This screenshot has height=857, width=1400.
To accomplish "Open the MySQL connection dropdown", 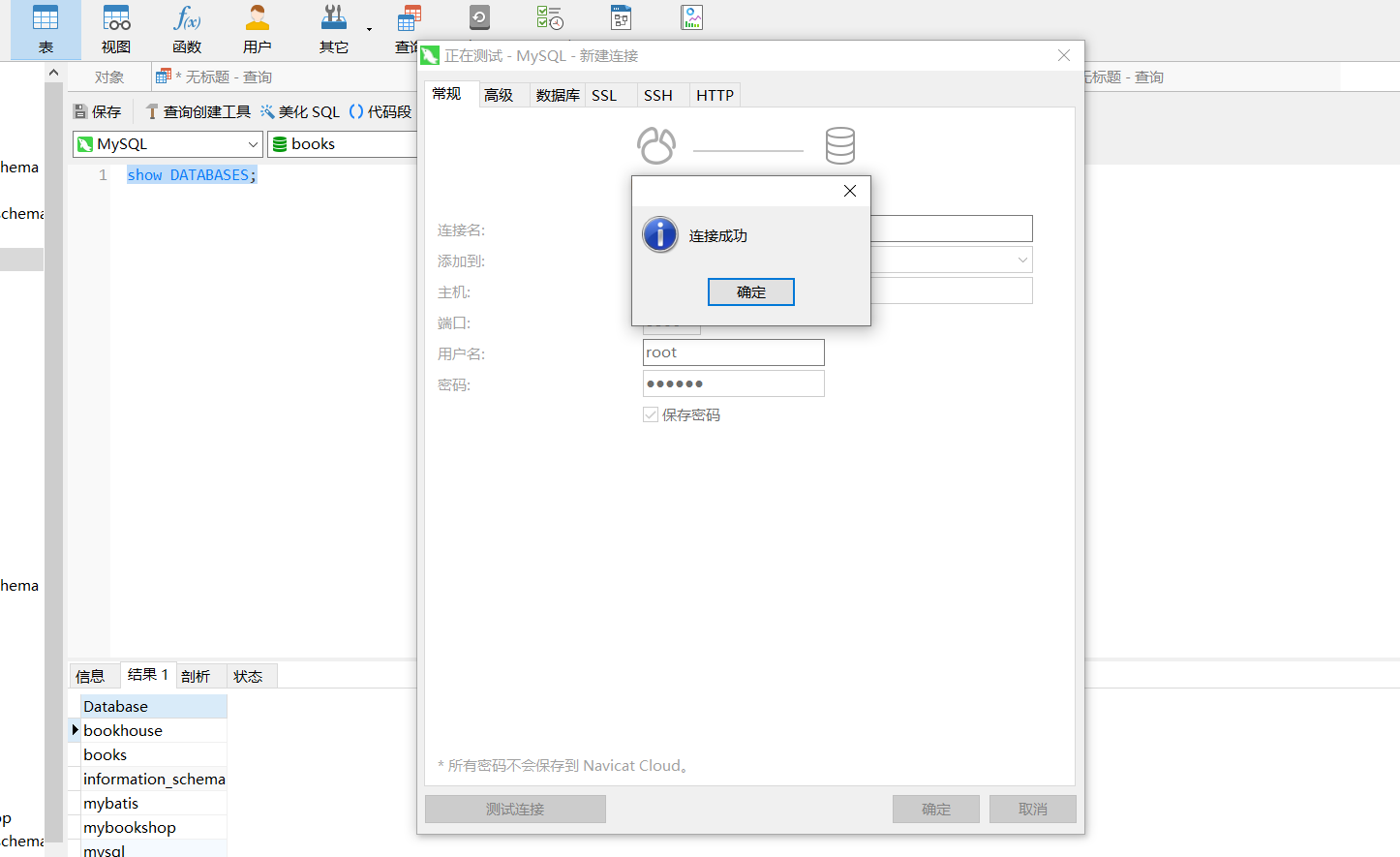I will (168, 144).
